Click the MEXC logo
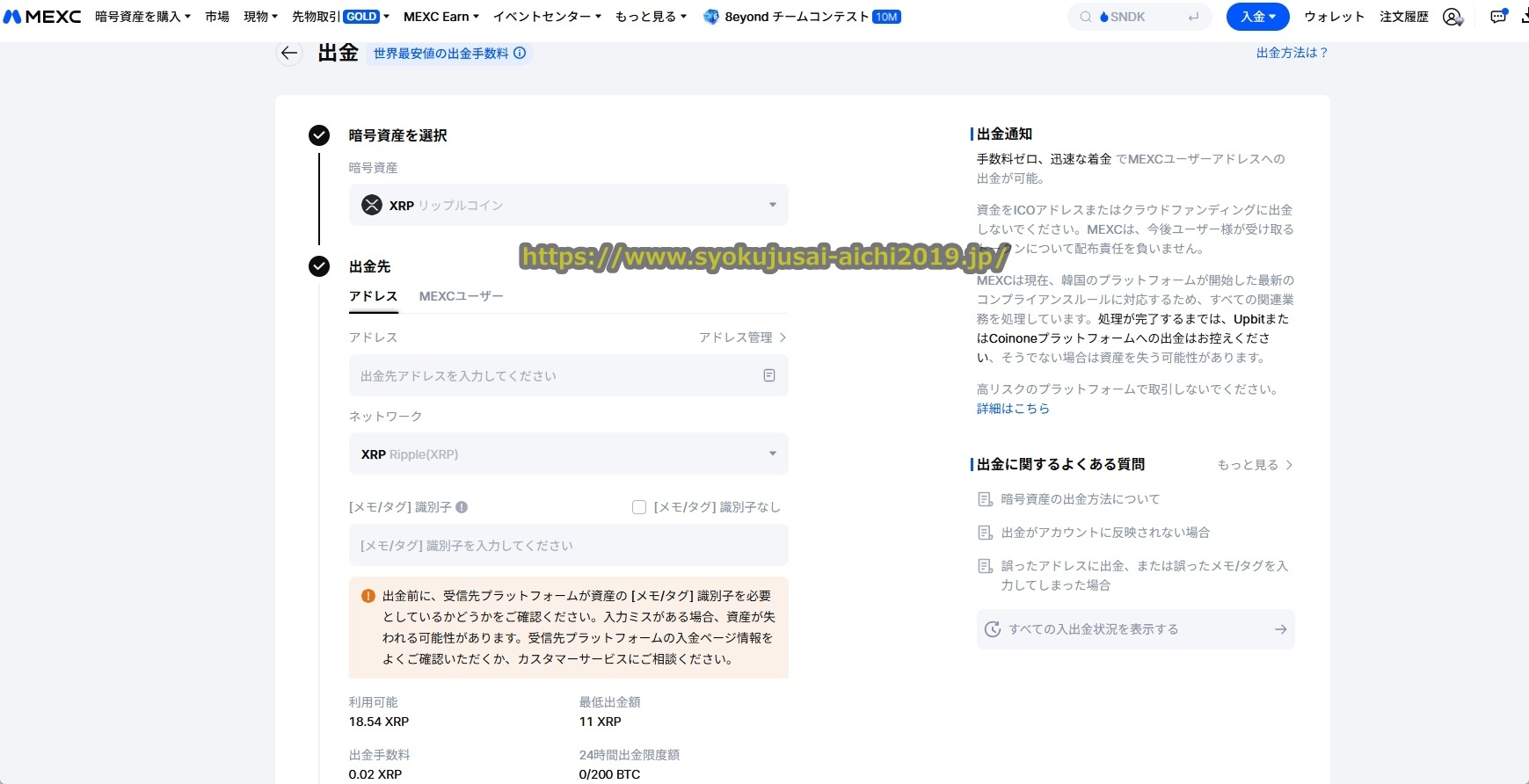Screen dimensions: 1529x784 coord(42,17)
